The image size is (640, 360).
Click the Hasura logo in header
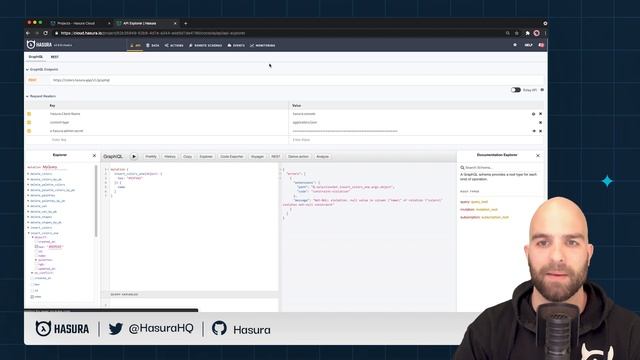tap(40, 45)
